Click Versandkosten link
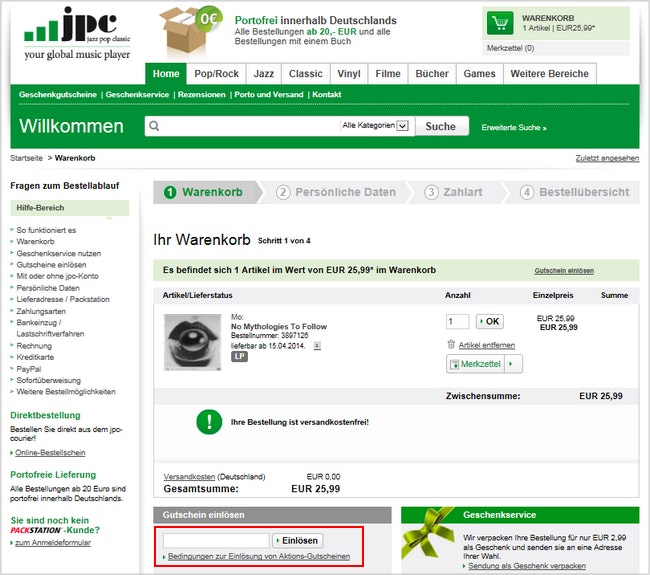Screen dimensions: 650x575 189,477
